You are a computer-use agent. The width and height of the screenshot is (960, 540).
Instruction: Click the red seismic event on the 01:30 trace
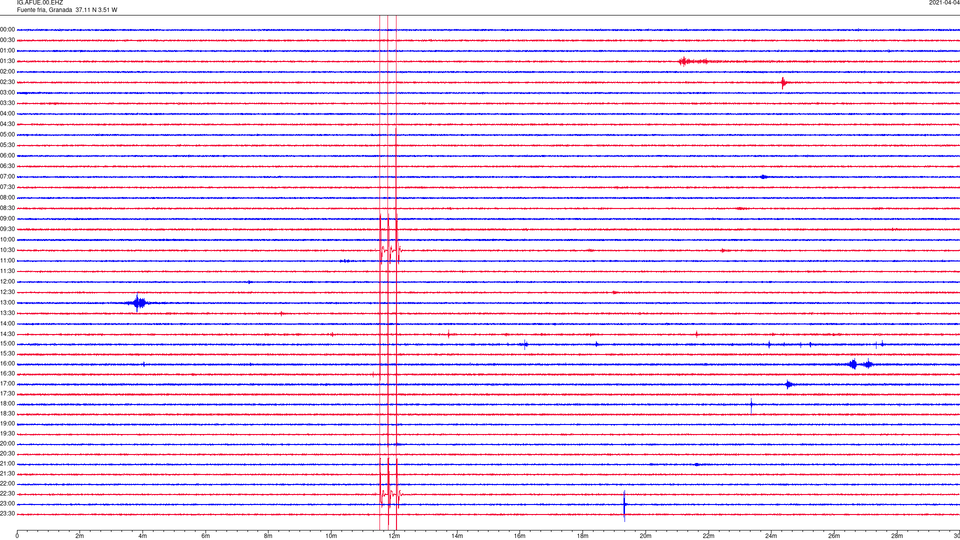click(x=695, y=61)
